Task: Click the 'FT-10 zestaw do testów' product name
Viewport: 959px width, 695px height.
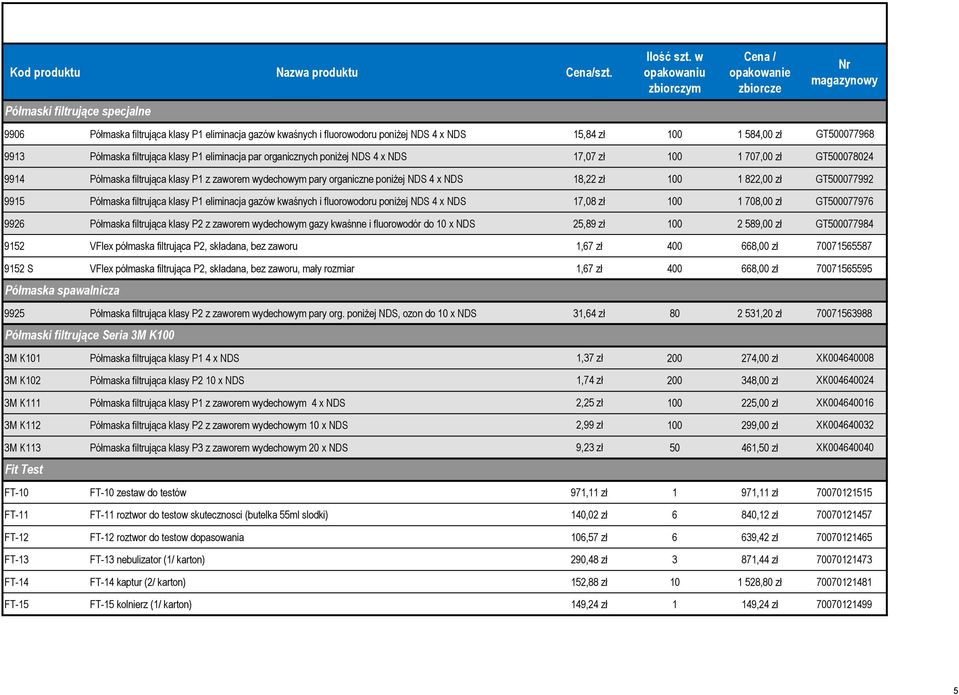Action: tap(138, 492)
